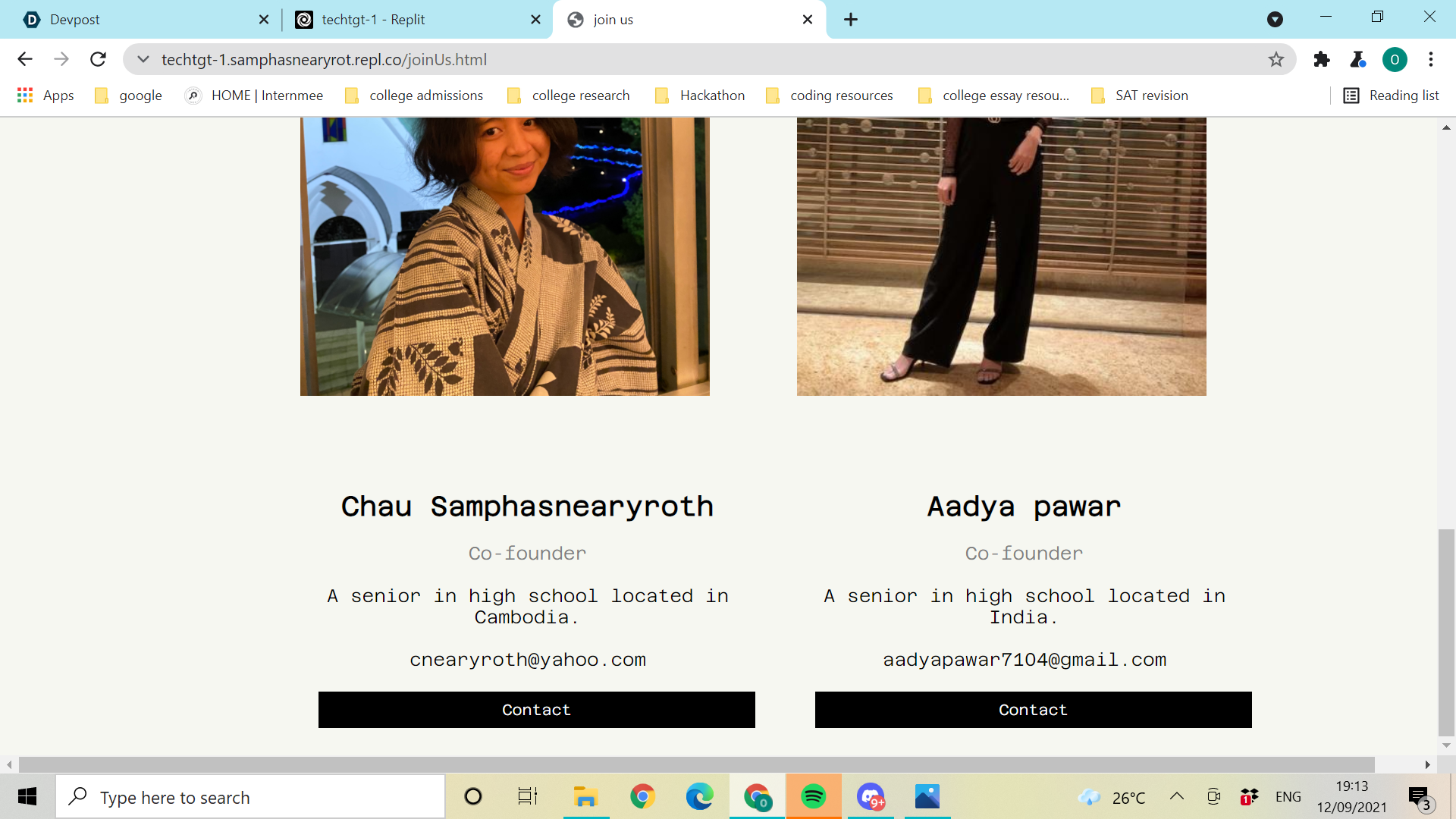Screen dimensions: 1456x819
Task: Launch Spotify from the taskbar
Action: (813, 796)
